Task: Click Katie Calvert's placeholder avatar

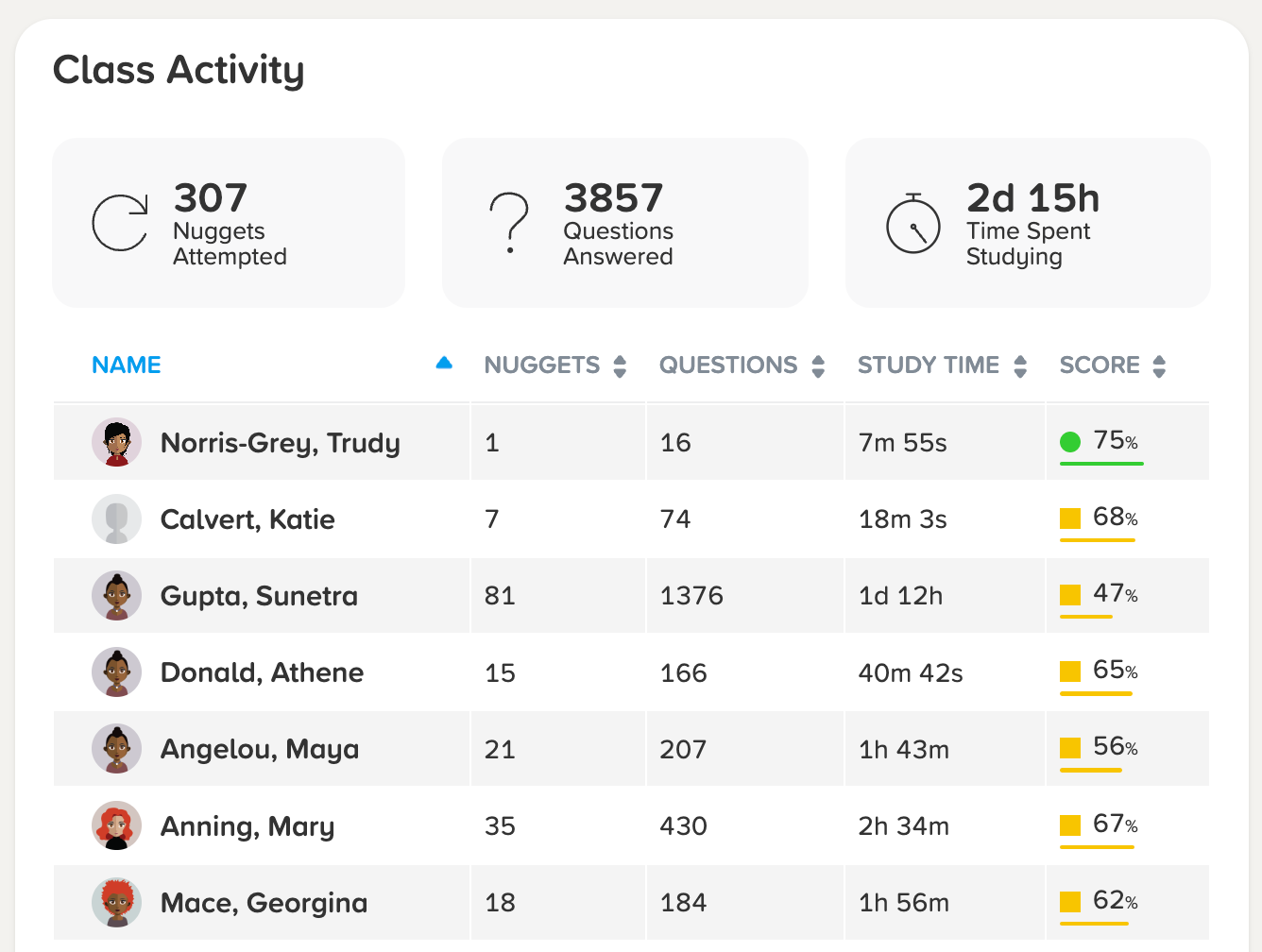Action: pos(117,518)
